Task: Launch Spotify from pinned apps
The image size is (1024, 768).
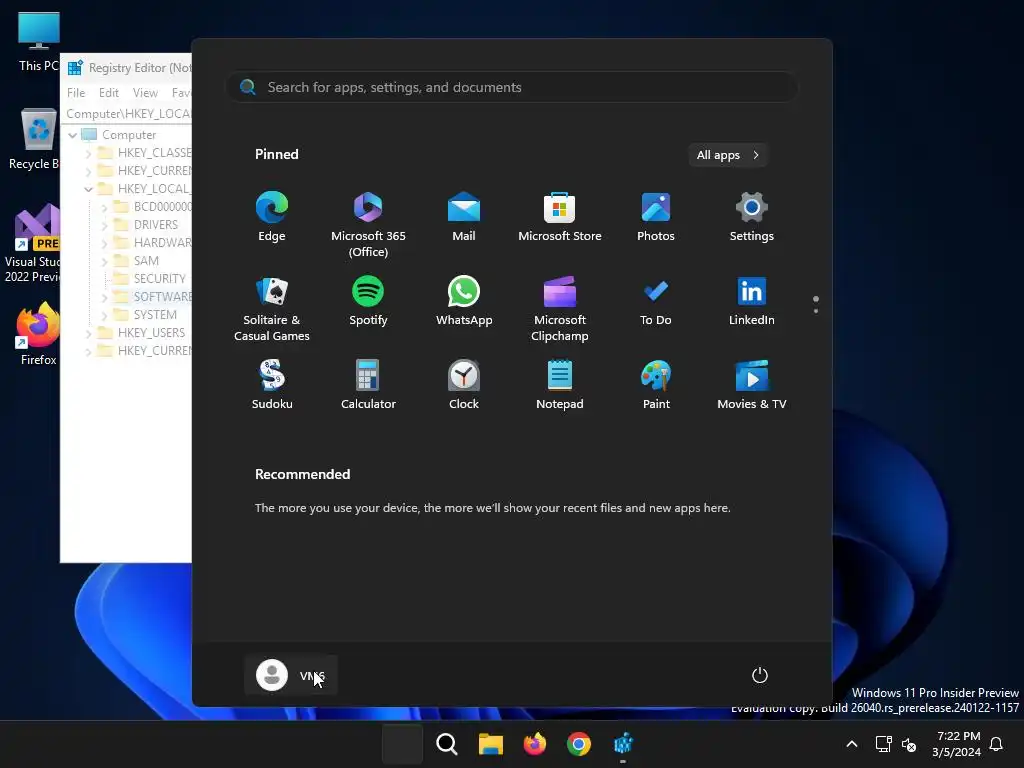Action: point(368,300)
